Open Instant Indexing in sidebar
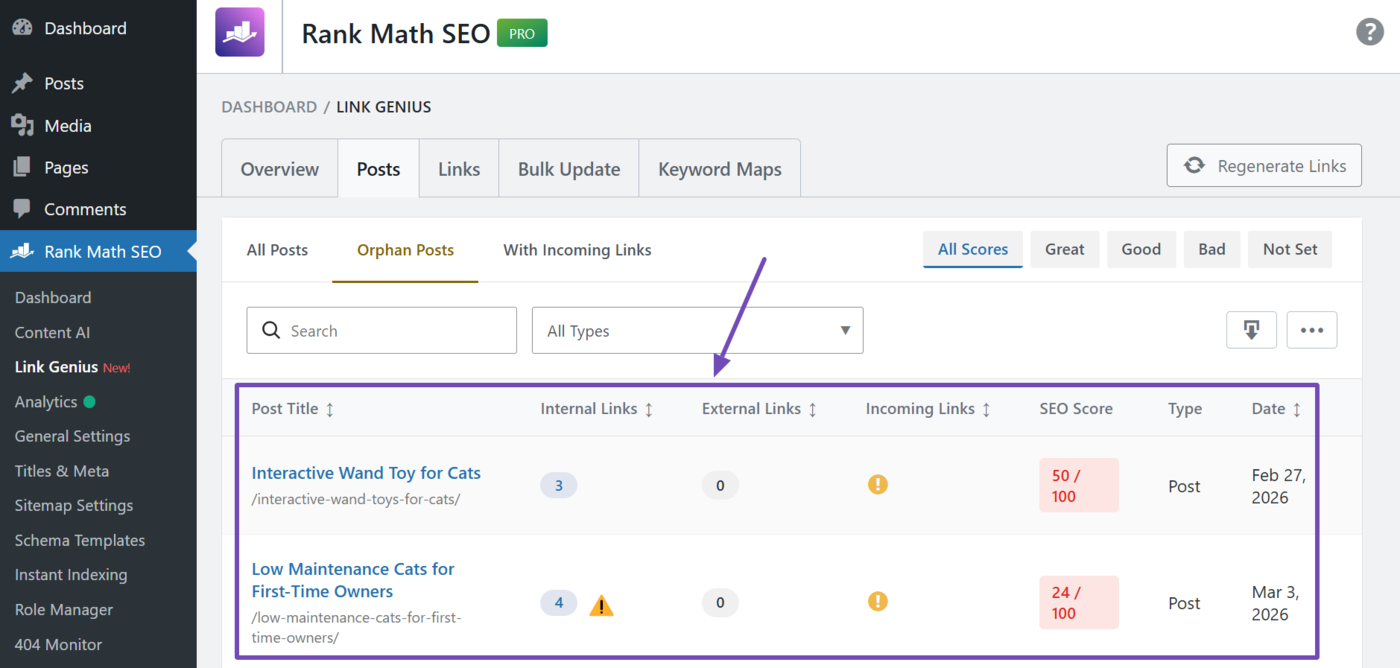This screenshot has height=668, width=1400. [x=71, y=575]
